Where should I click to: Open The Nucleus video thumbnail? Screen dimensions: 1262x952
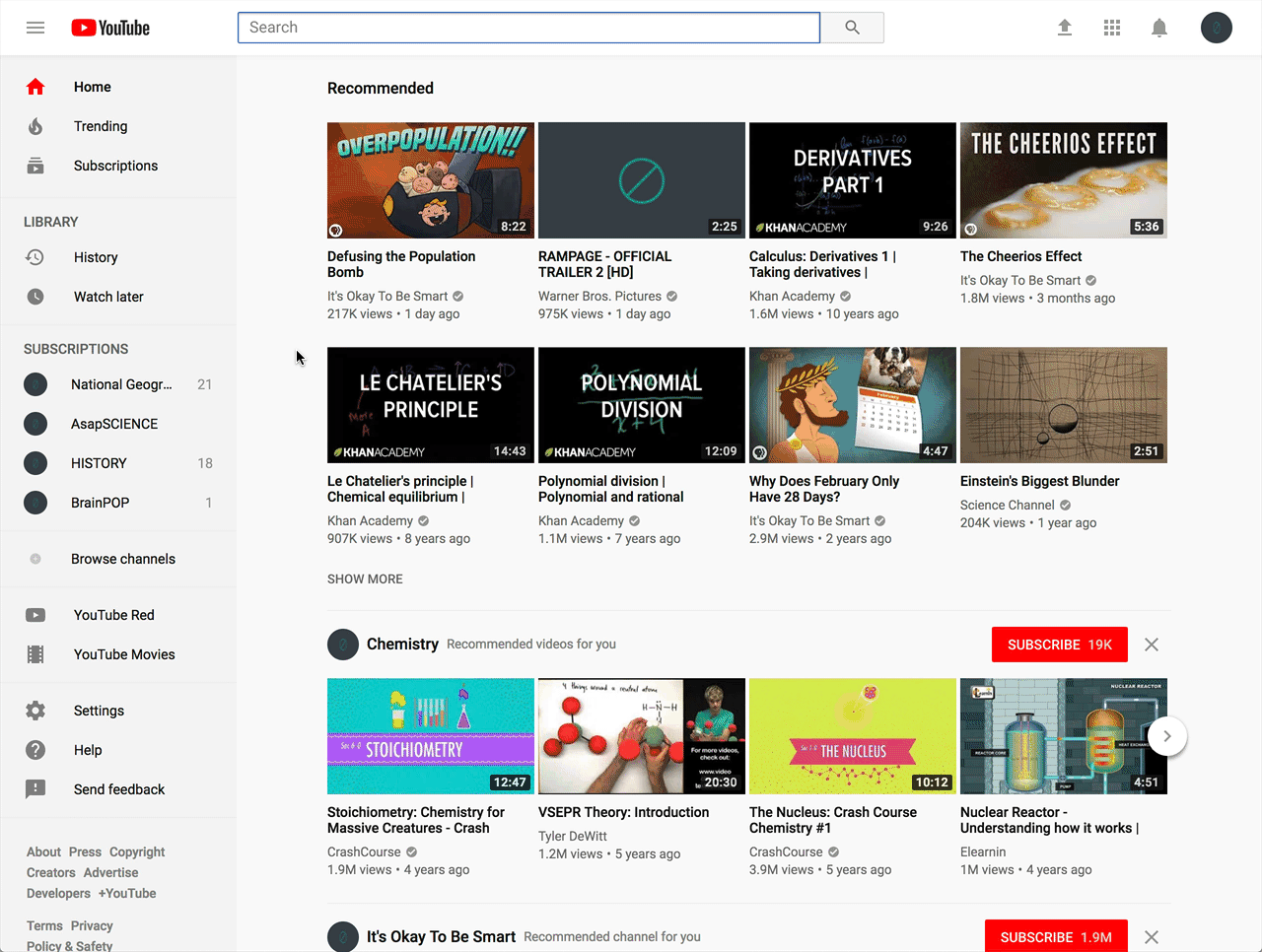click(853, 736)
